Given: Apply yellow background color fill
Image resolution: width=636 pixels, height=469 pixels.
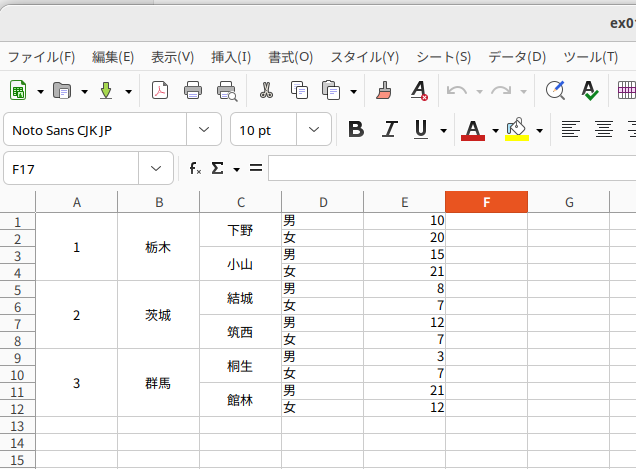Looking at the screenshot, I should (517, 130).
